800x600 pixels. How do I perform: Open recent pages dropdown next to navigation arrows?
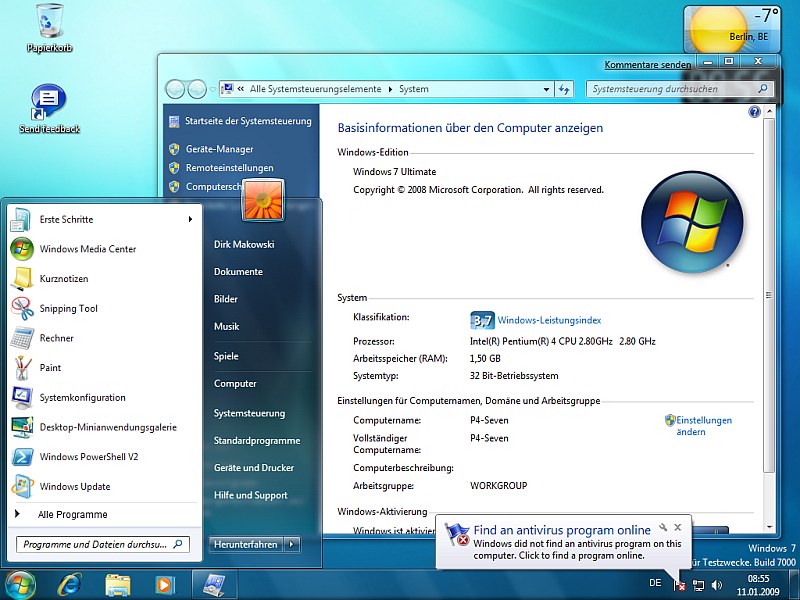coord(212,89)
